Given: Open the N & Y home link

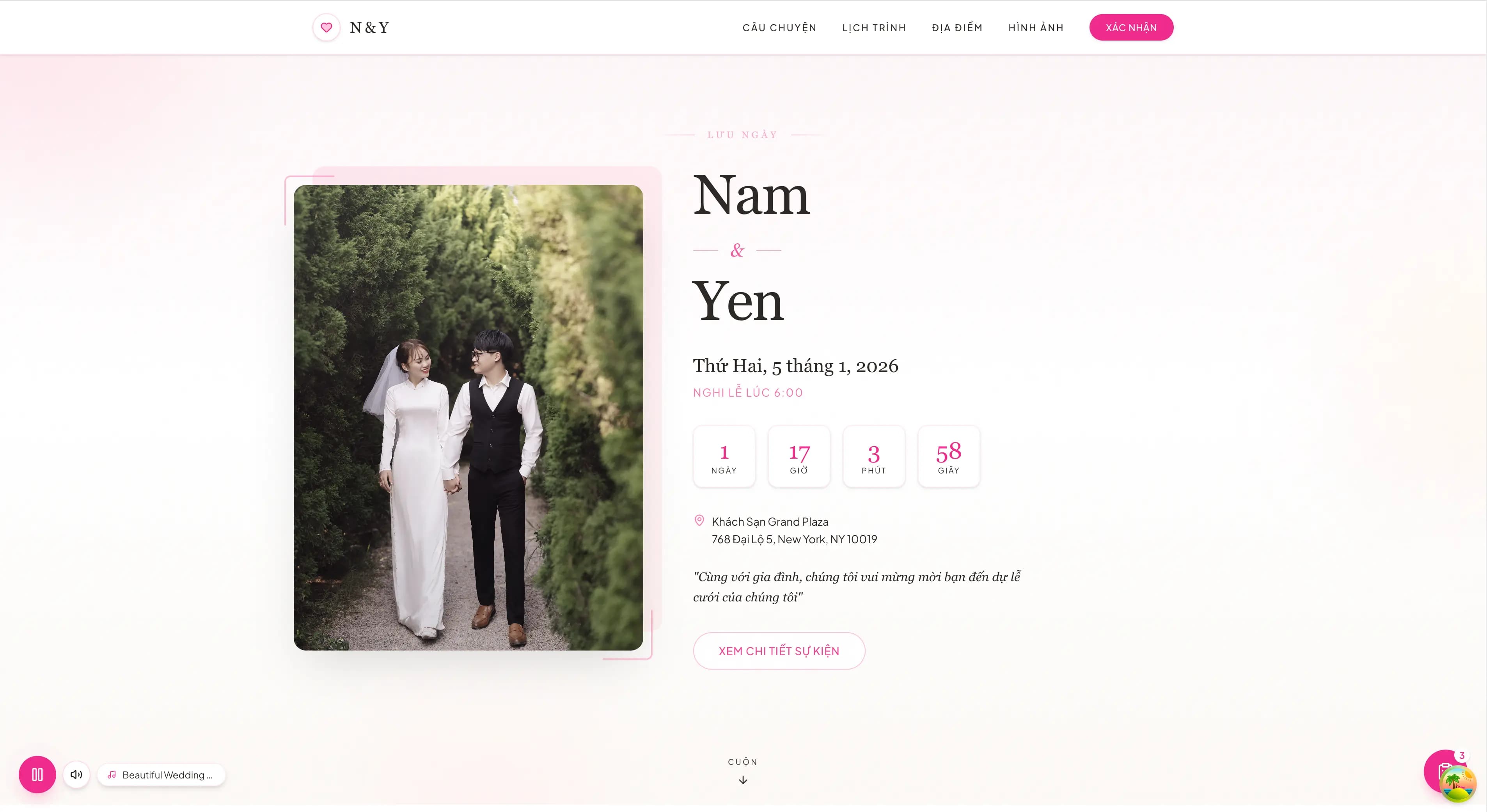Looking at the screenshot, I should [x=369, y=27].
